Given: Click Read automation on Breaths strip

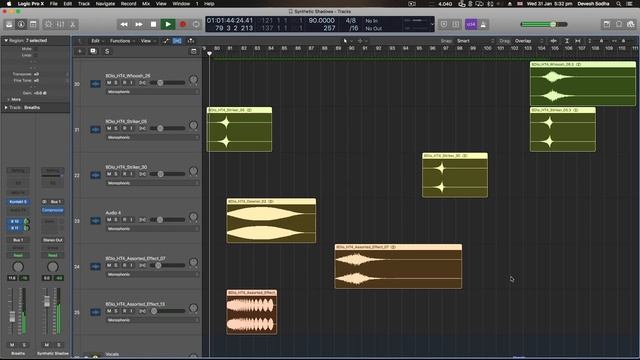Looking at the screenshot, I should [x=18, y=255].
